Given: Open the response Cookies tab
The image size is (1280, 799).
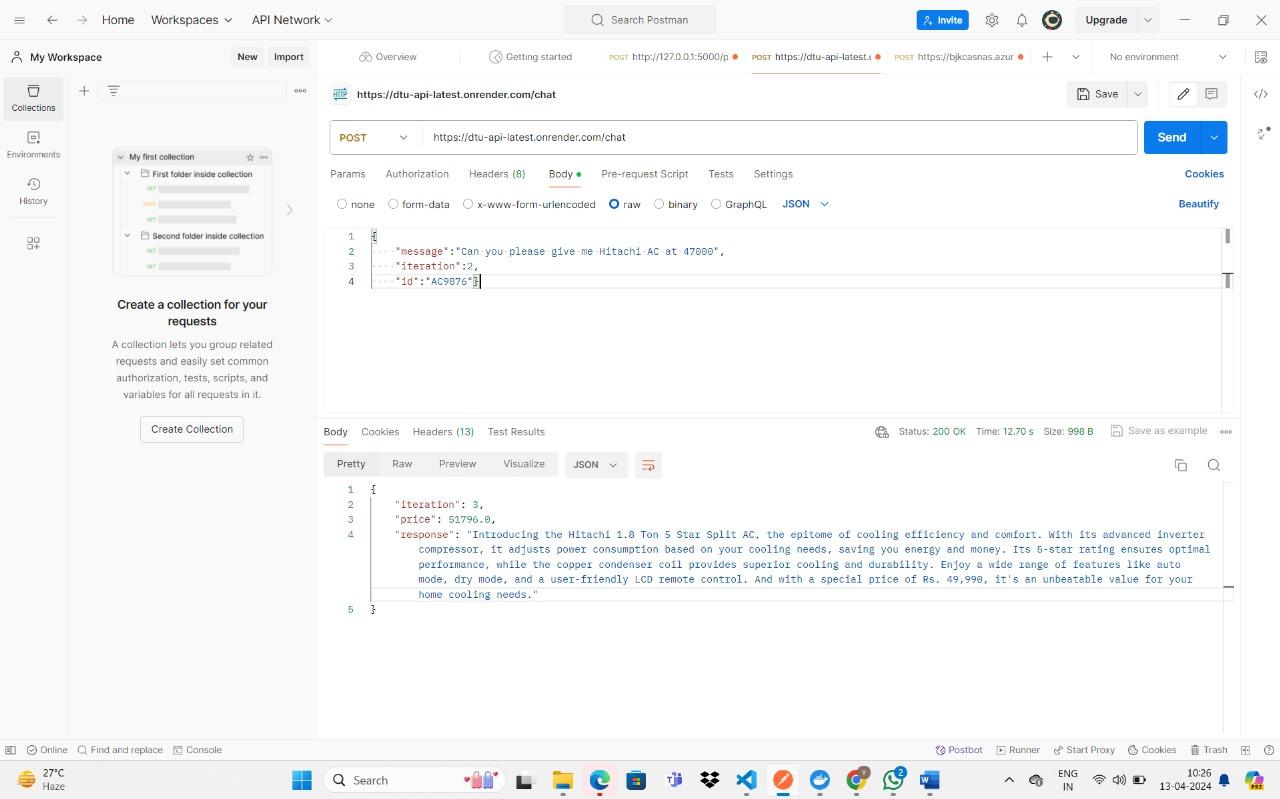Looking at the screenshot, I should coord(380,432).
